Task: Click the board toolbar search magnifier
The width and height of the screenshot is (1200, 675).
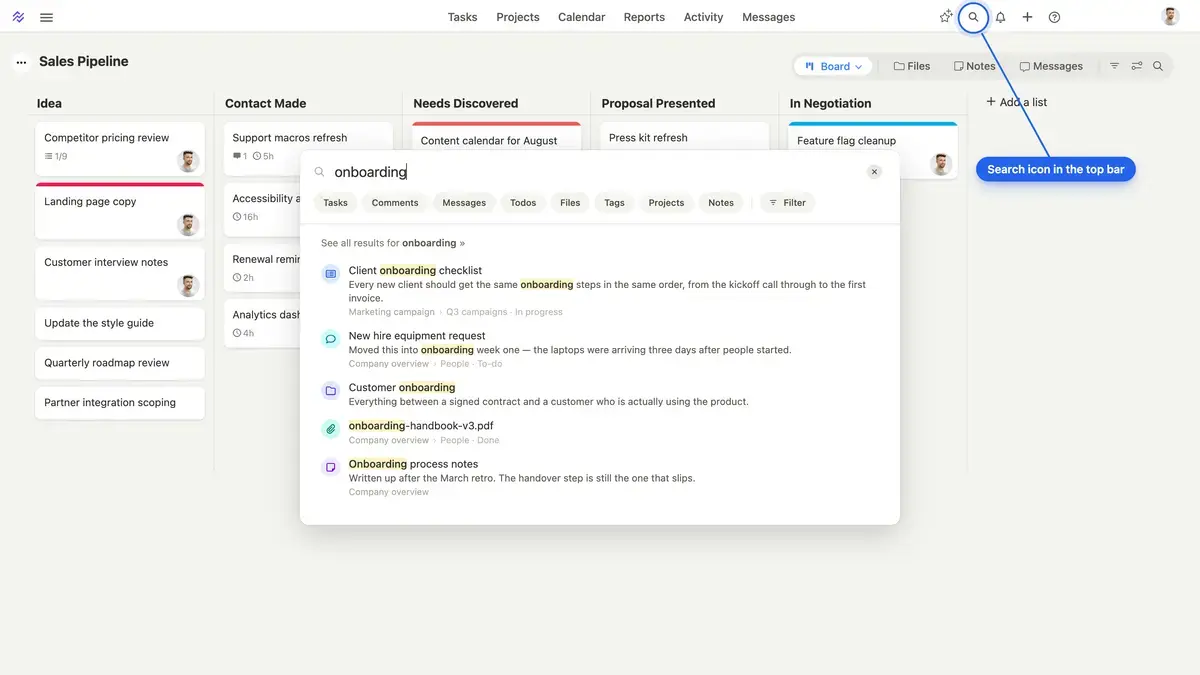Action: (1158, 66)
